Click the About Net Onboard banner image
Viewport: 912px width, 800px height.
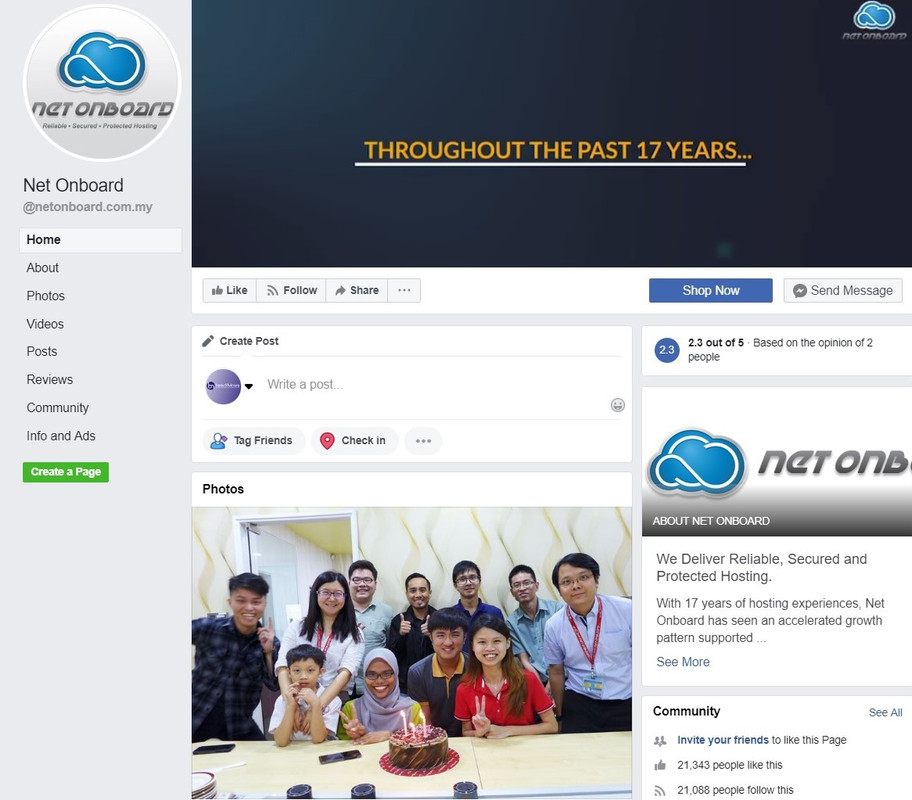coord(777,461)
